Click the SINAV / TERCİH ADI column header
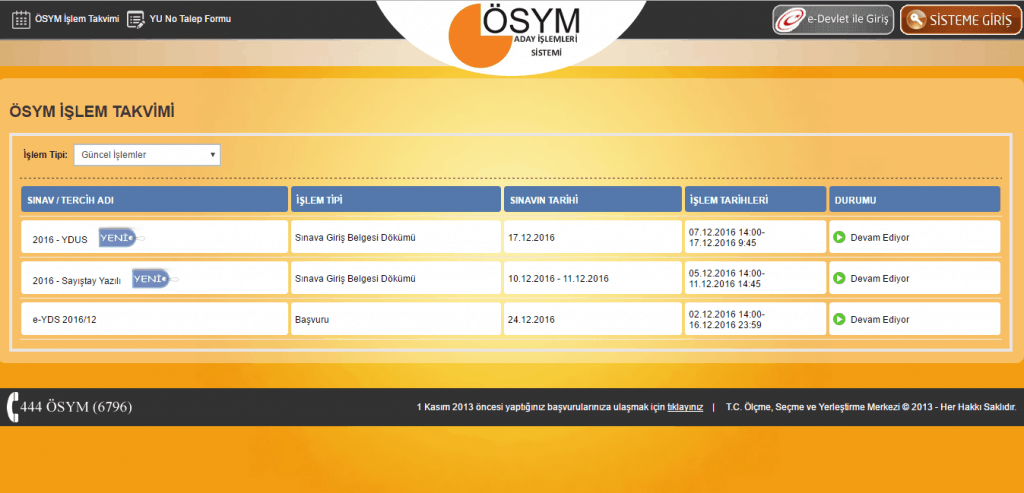 tap(154, 200)
